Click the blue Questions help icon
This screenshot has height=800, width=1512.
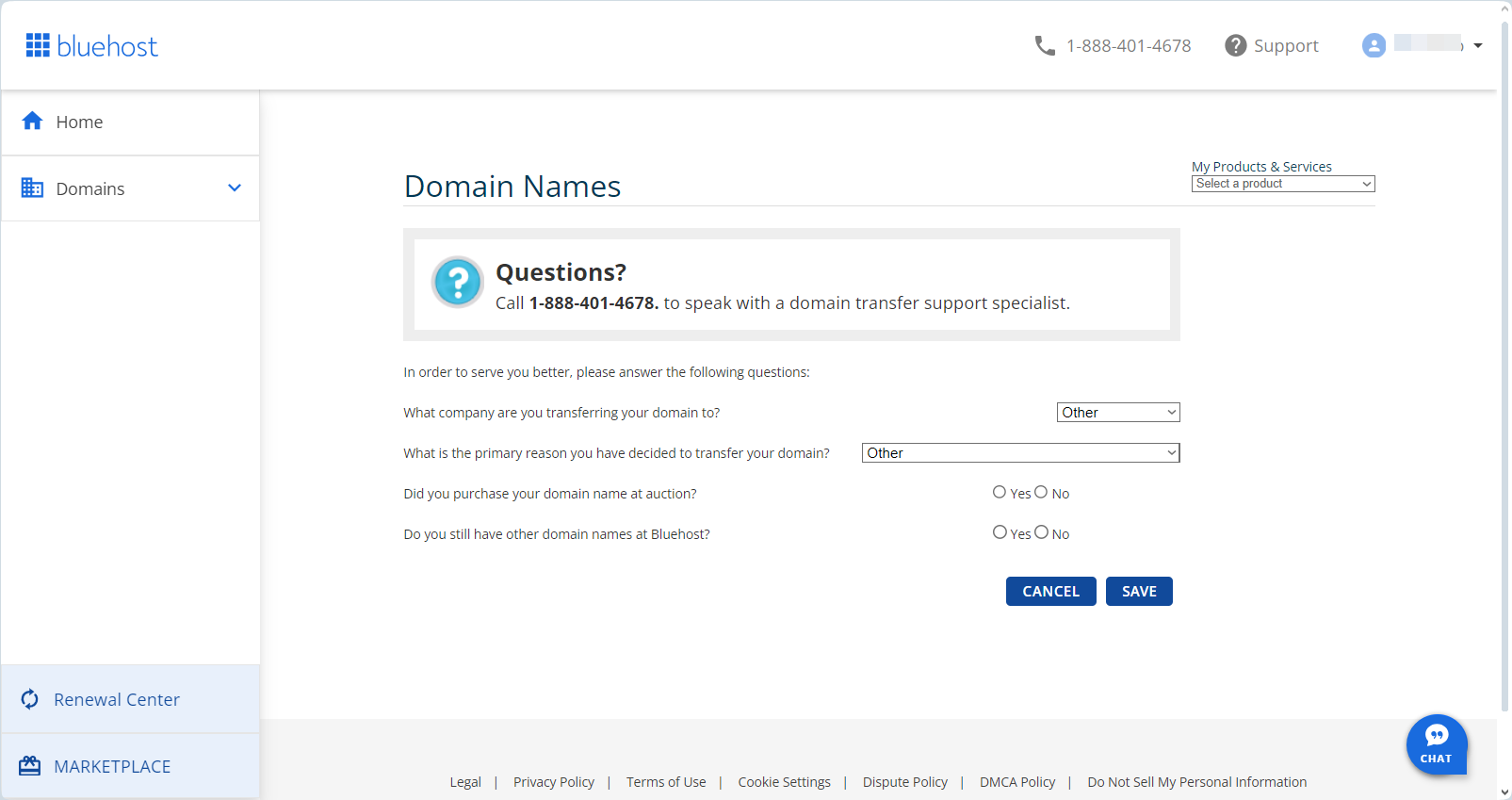(x=458, y=283)
